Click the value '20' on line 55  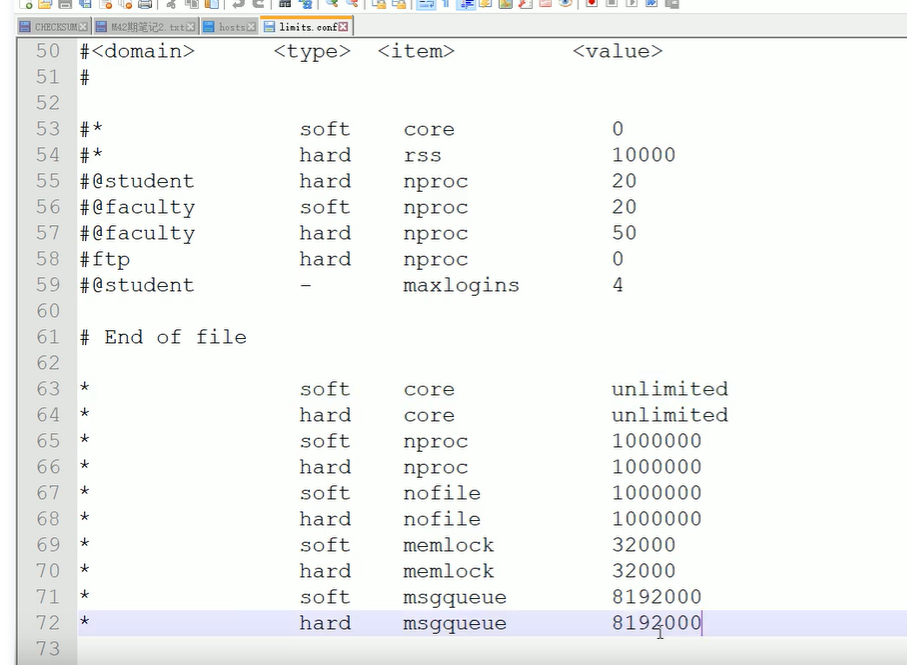(624, 180)
